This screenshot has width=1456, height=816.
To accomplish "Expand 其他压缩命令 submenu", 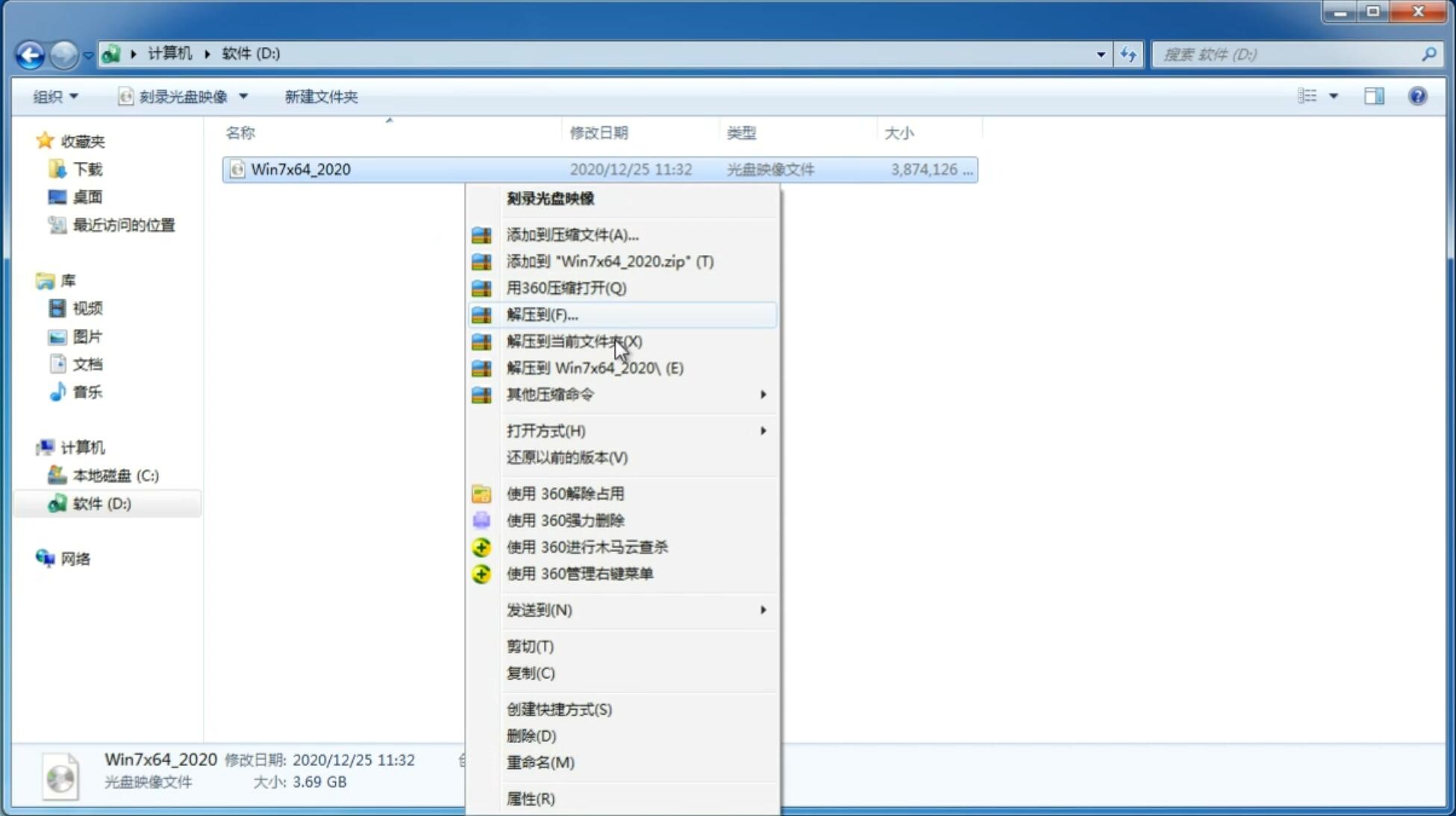I will point(636,394).
